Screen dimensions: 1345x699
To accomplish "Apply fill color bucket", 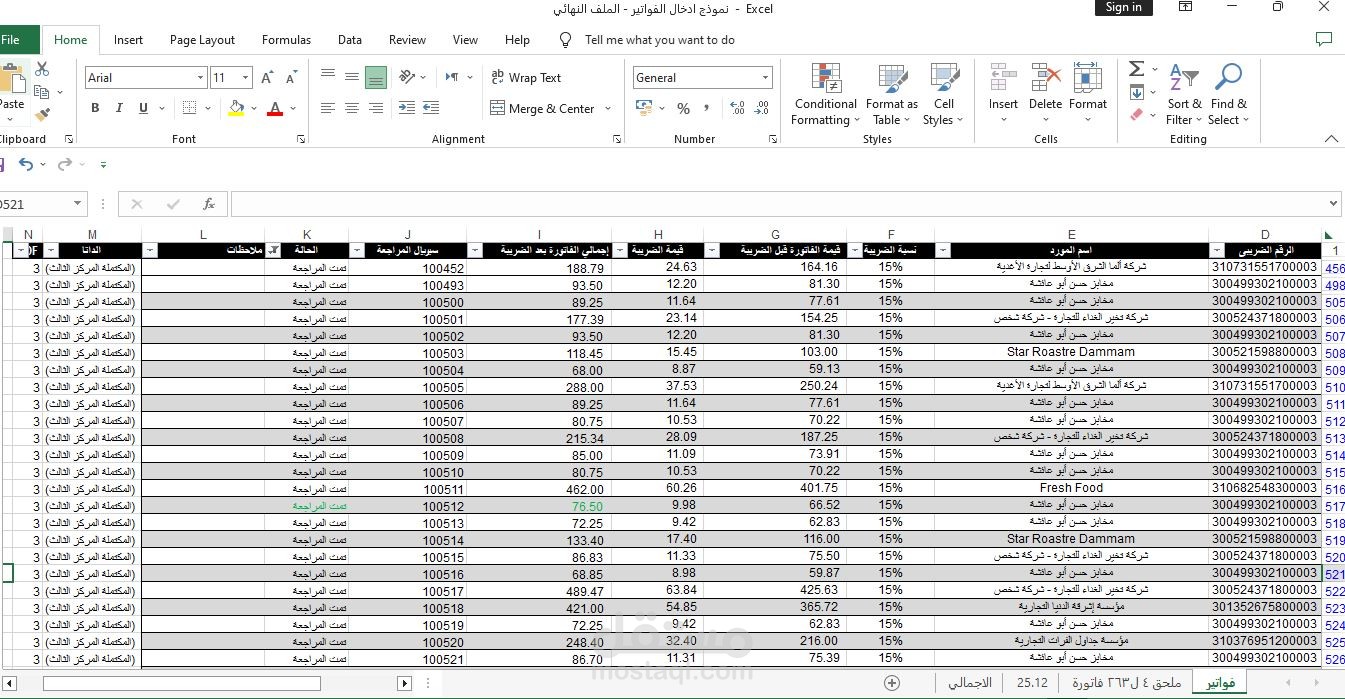I will pyautogui.click(x=236, y=108).
